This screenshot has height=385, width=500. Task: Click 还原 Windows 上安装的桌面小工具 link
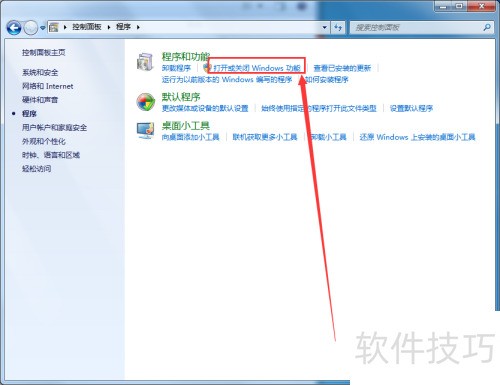point(417,137)
